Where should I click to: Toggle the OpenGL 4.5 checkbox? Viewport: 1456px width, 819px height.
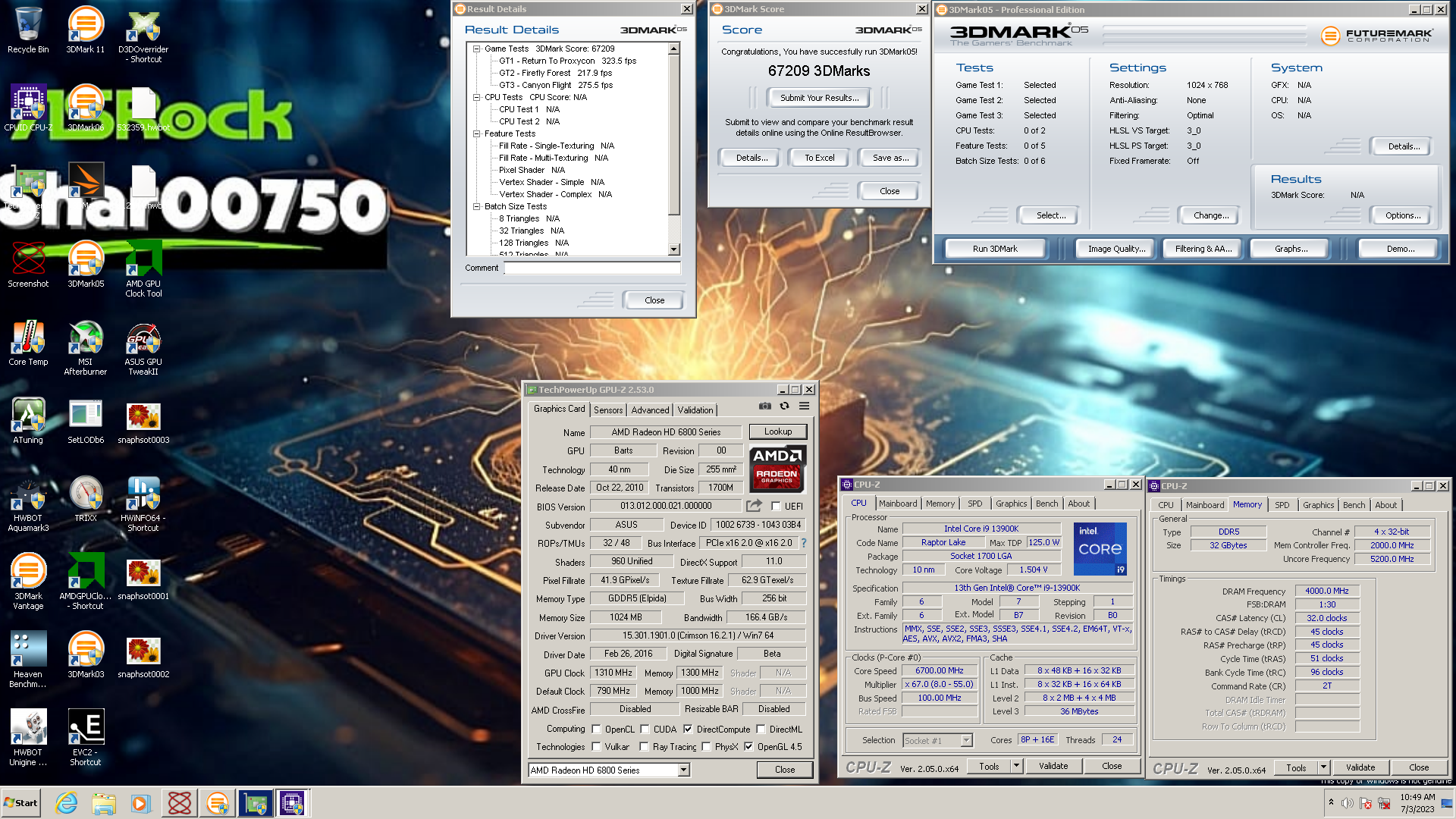click(748, 747)
